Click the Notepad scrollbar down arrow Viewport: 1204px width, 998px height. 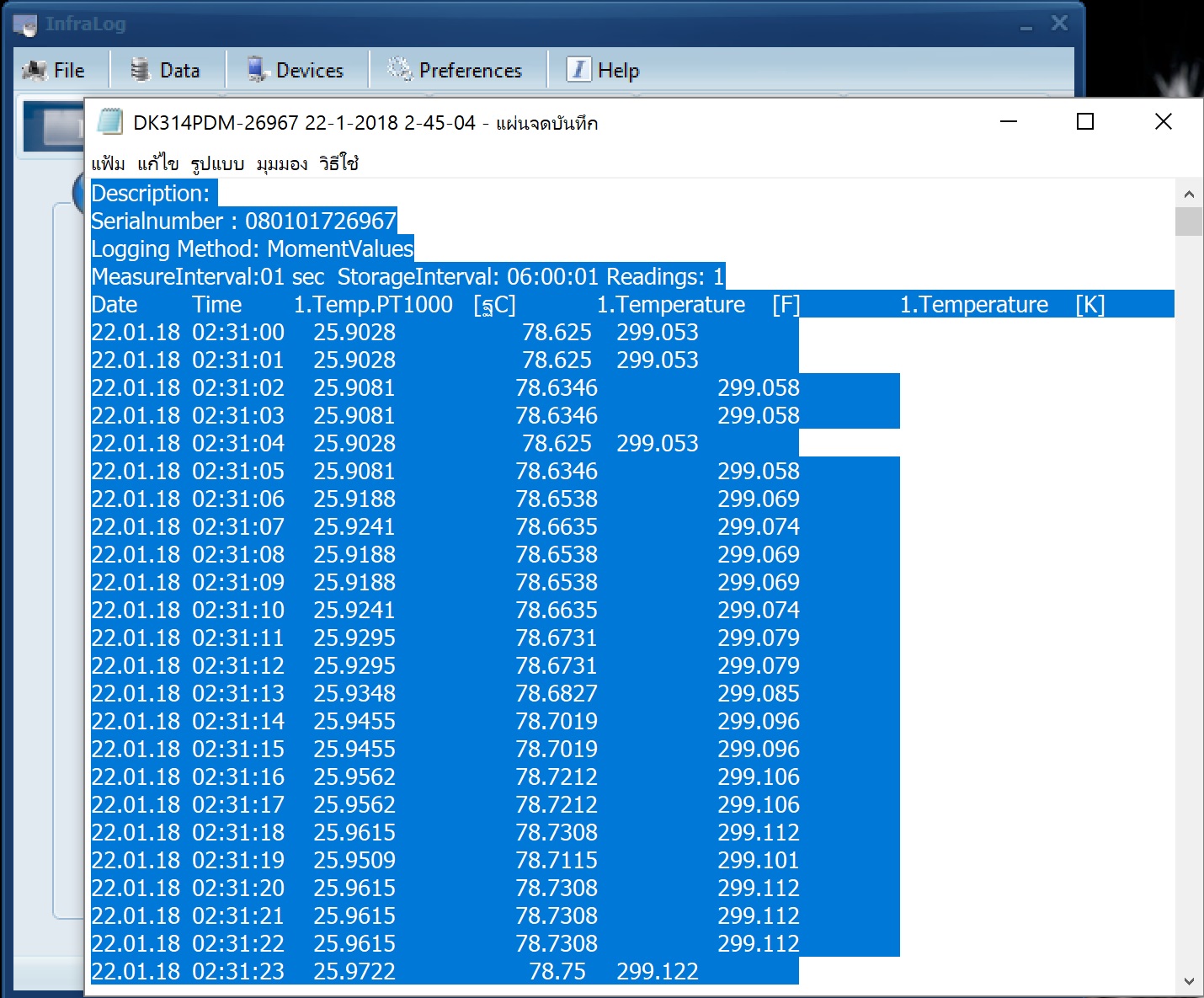click(1189, 981)
